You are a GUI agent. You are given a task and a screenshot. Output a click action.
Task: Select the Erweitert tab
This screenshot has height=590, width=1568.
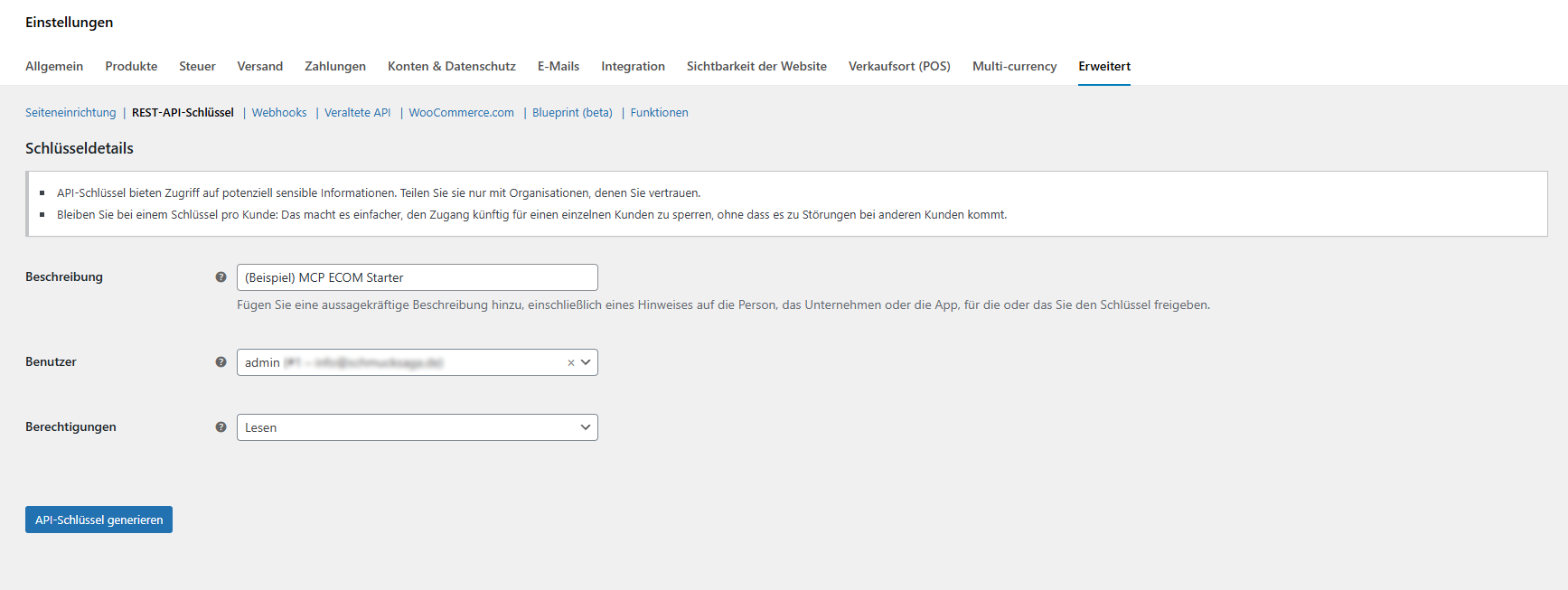point(1104,66)
